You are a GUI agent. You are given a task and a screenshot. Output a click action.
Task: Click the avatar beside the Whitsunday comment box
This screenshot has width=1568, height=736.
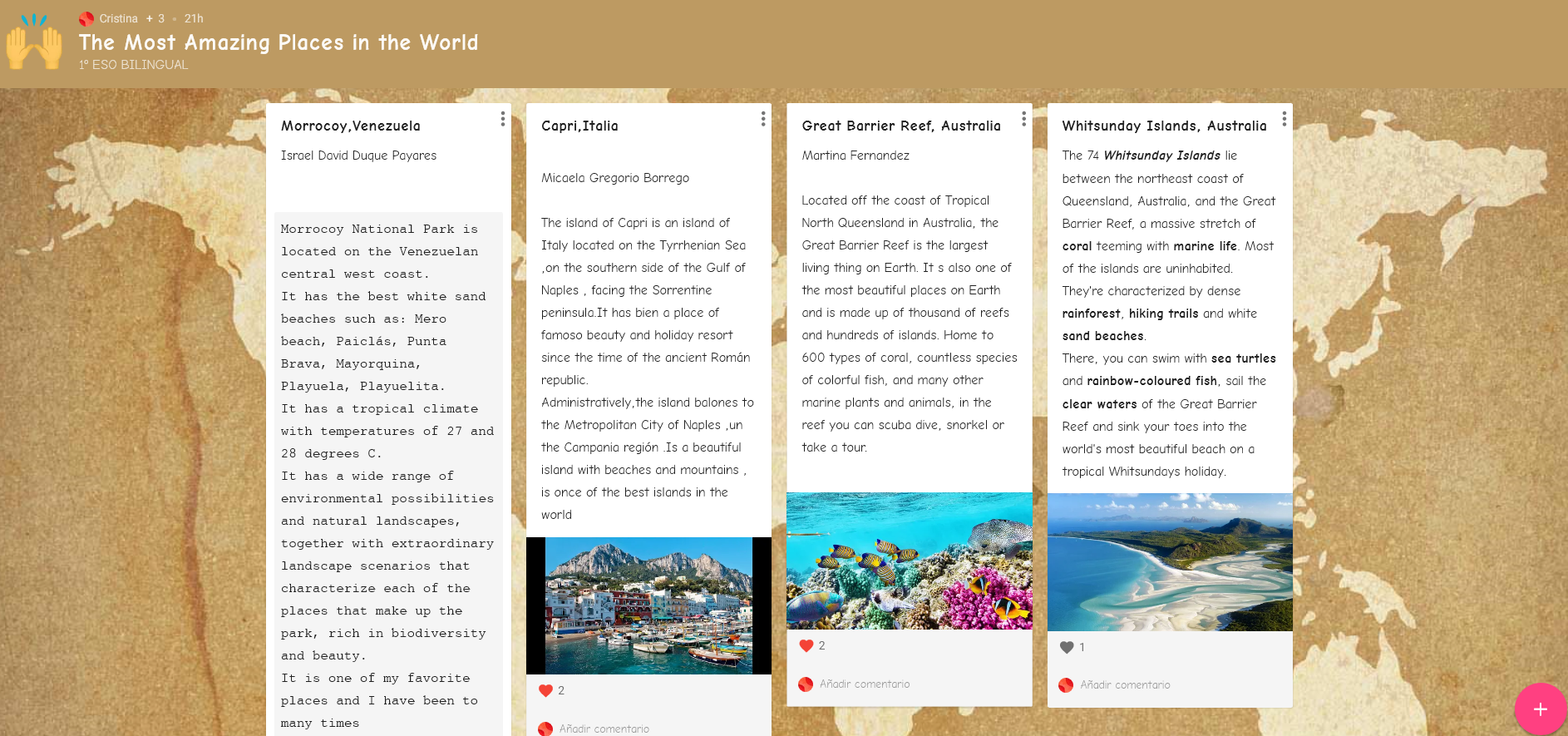[x=1066, y=685]
